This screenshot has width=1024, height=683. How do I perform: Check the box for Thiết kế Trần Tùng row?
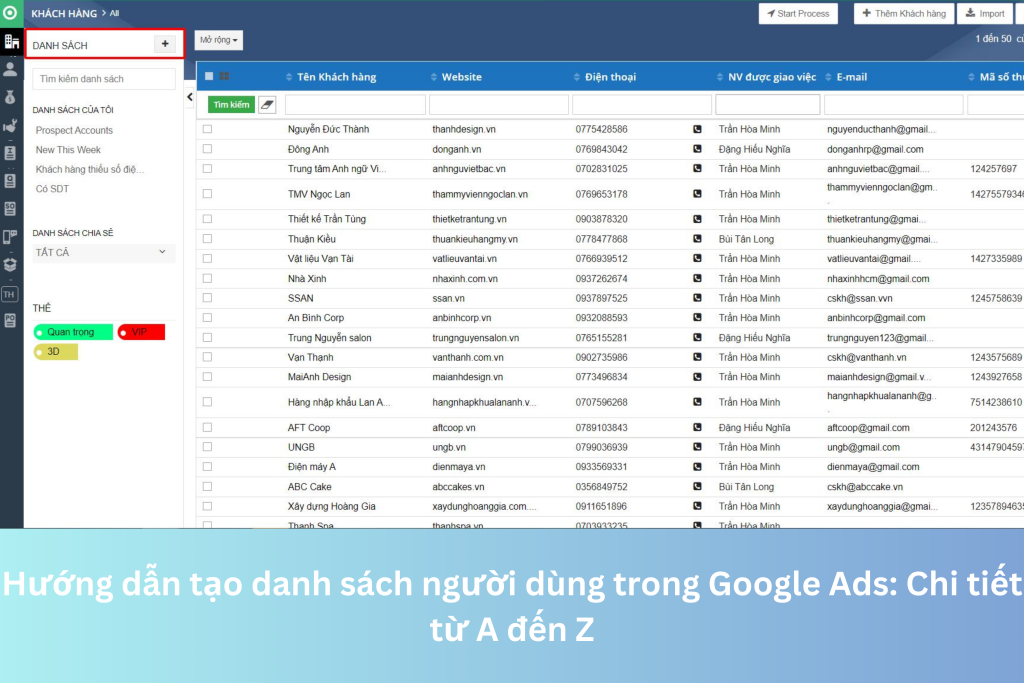pyautogui.click(x=208, y=219)
